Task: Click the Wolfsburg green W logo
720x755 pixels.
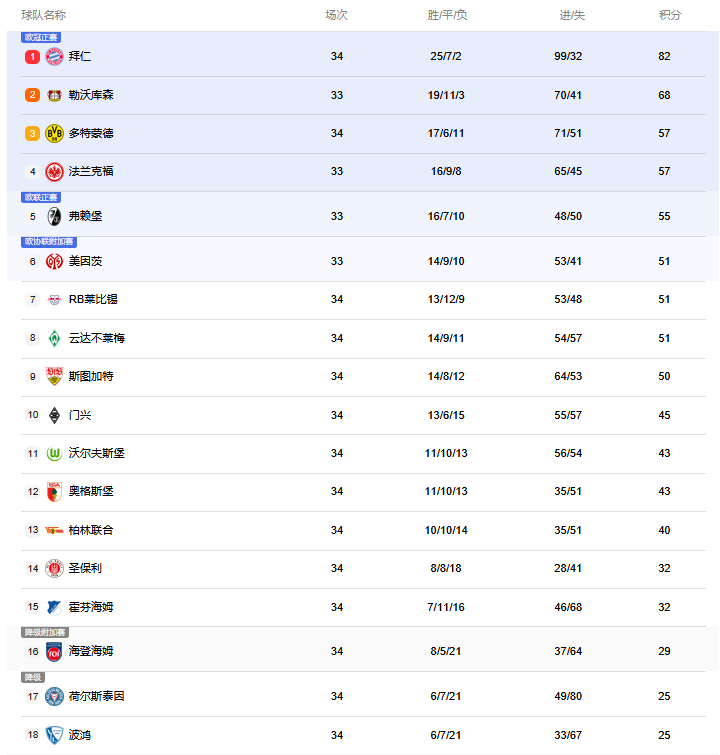Action: [54, 453]
